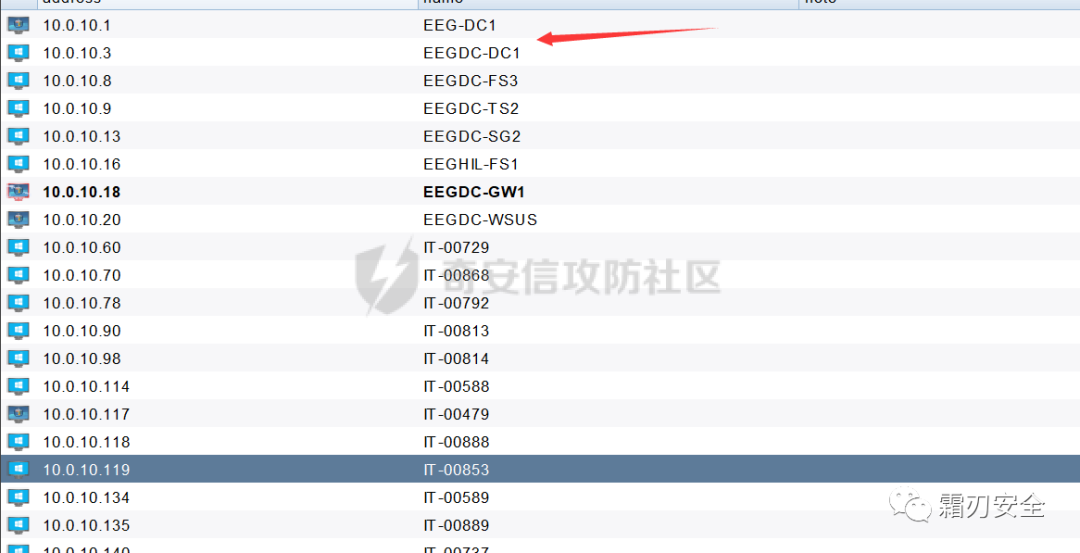This screenshot has height=553, width=1080.
Task: Select the EEGDC-WSUS host name
Action: pos(480,220)
